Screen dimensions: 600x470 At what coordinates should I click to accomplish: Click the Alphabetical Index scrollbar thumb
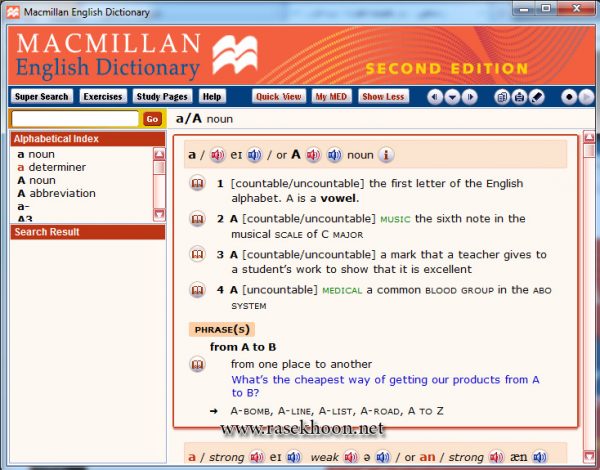[x=159, y=168]
